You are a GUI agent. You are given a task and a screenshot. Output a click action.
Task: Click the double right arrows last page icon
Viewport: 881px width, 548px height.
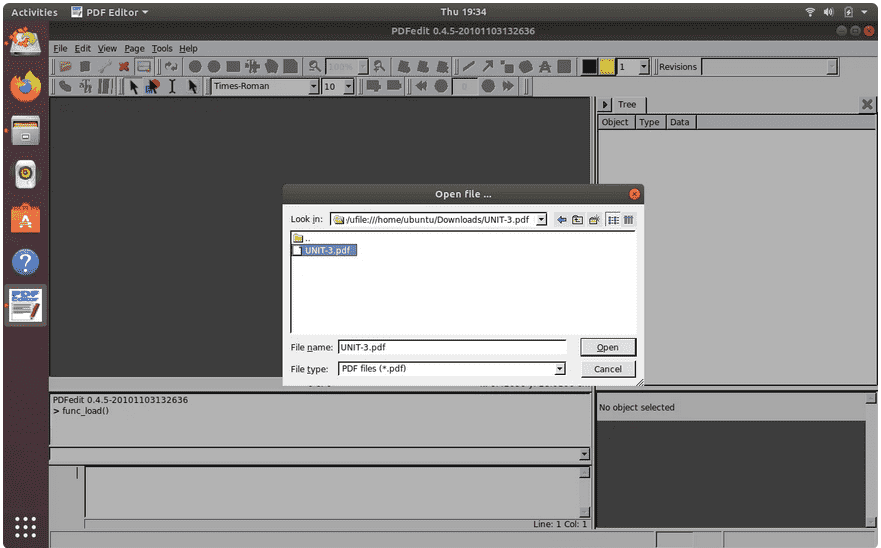click(x=508, y=86)
